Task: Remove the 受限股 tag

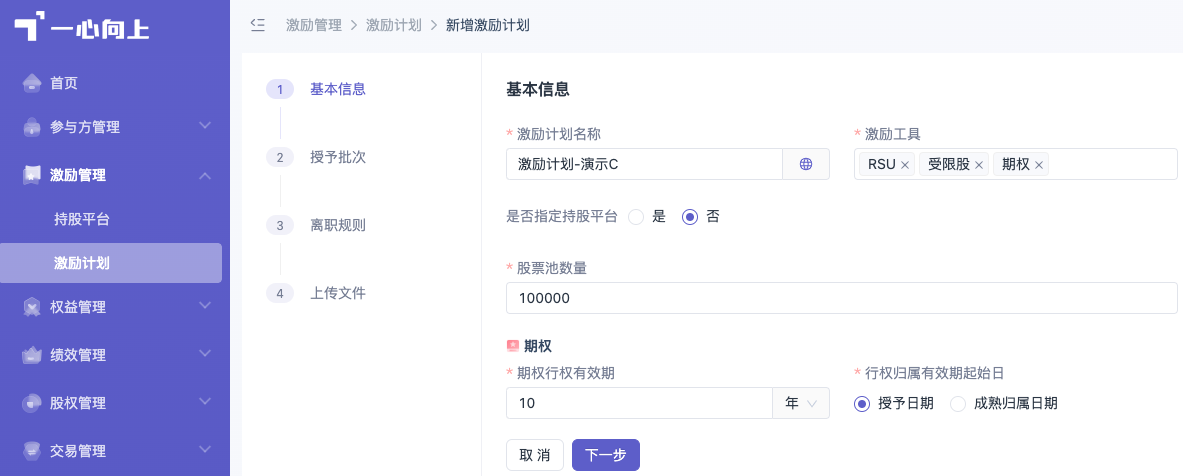Action: click(x=979, y=164)
